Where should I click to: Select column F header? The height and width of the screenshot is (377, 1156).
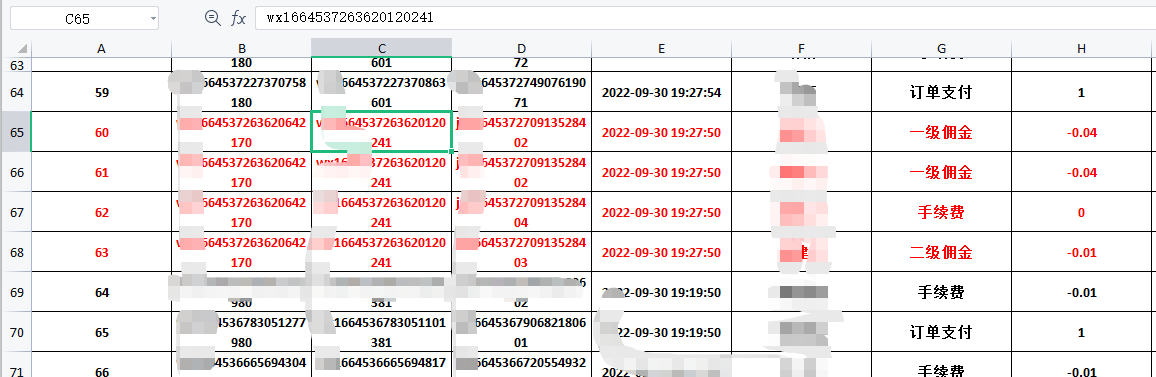click(x=801, y=48)
